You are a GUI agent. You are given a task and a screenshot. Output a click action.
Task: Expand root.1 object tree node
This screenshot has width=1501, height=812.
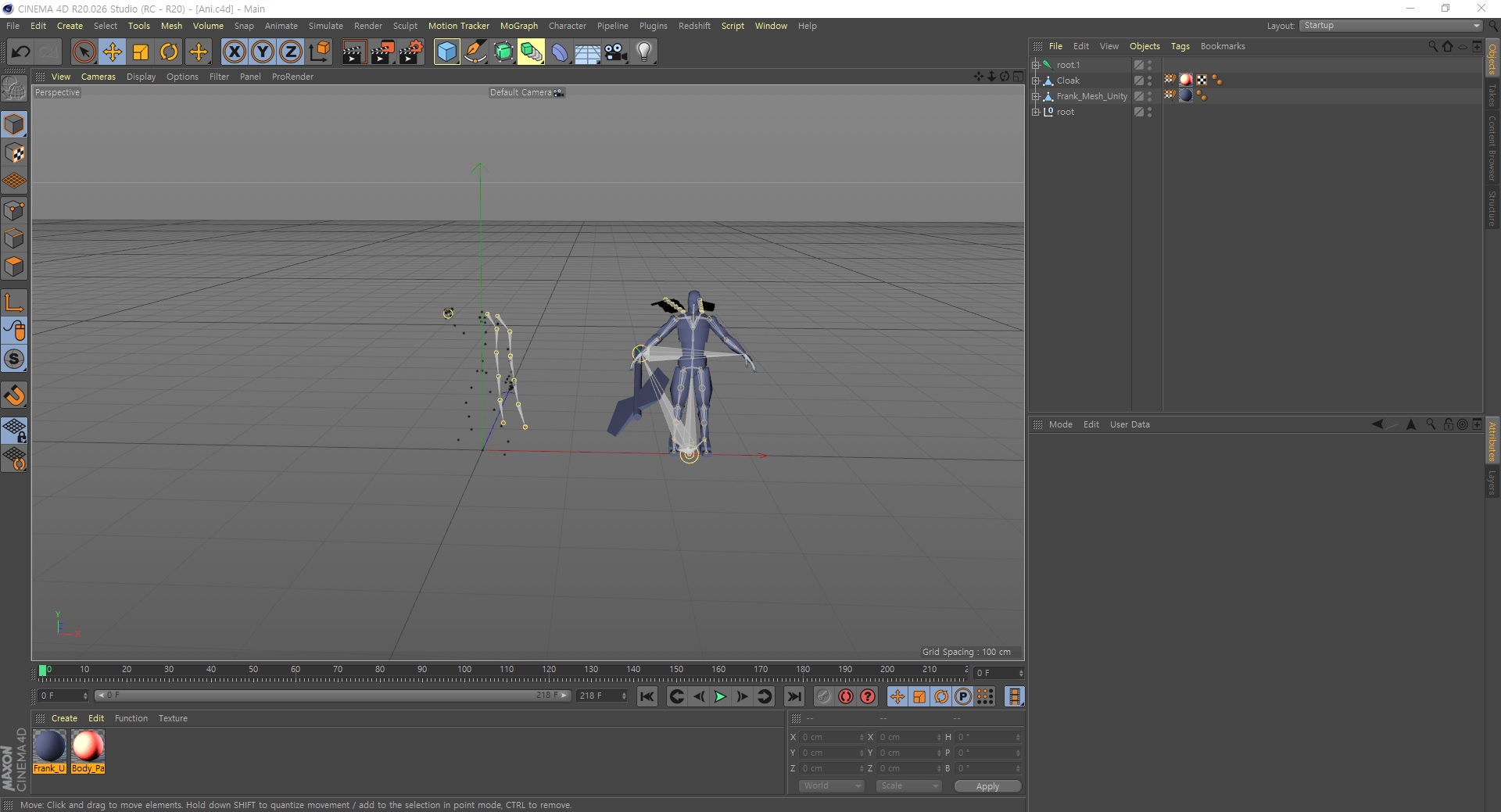pyautogui.click(x=1036, y=65)
